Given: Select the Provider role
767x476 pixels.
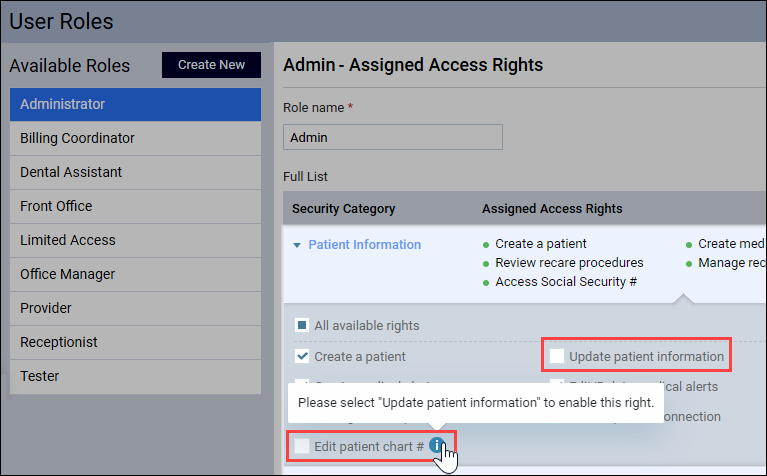Looking at the screenshot, I should 135,308.
